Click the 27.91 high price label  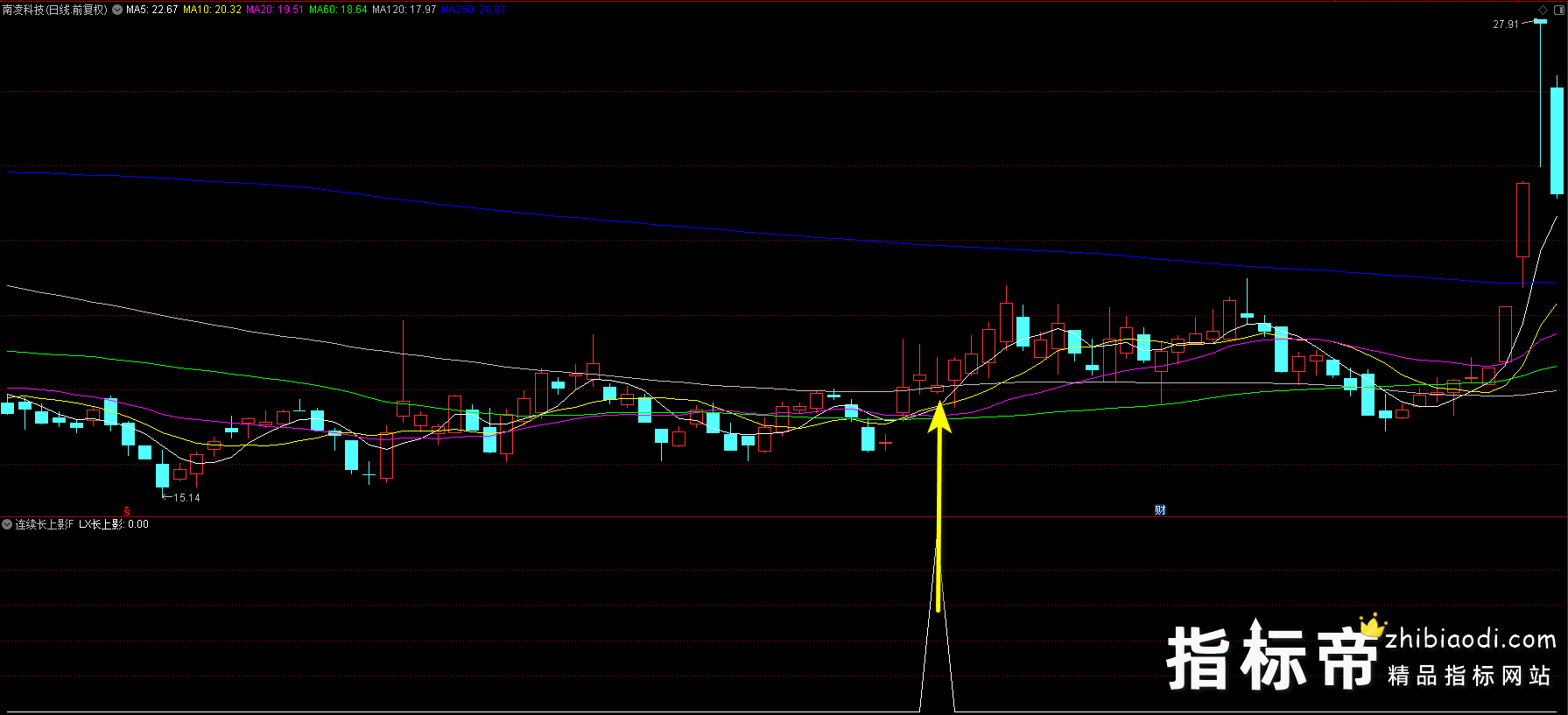click(x=1506, y=25)
